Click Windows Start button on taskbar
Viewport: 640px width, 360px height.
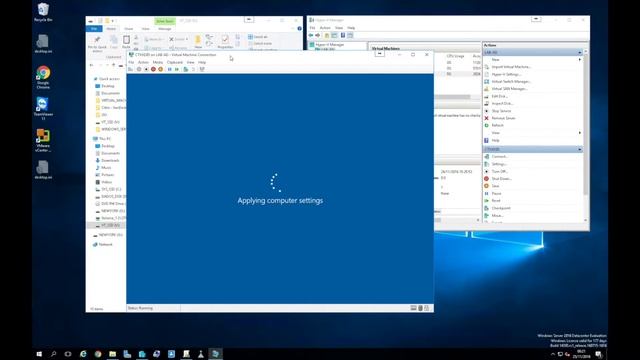click(39, 354)
